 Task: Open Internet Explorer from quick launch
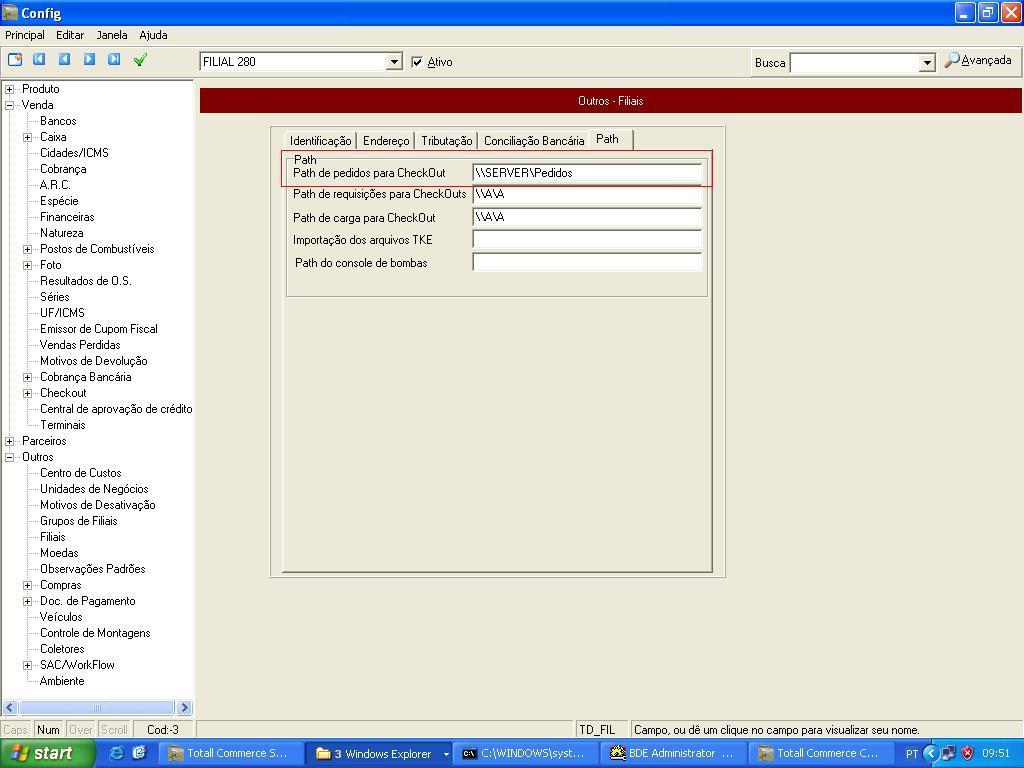click(x=116, y=753)
